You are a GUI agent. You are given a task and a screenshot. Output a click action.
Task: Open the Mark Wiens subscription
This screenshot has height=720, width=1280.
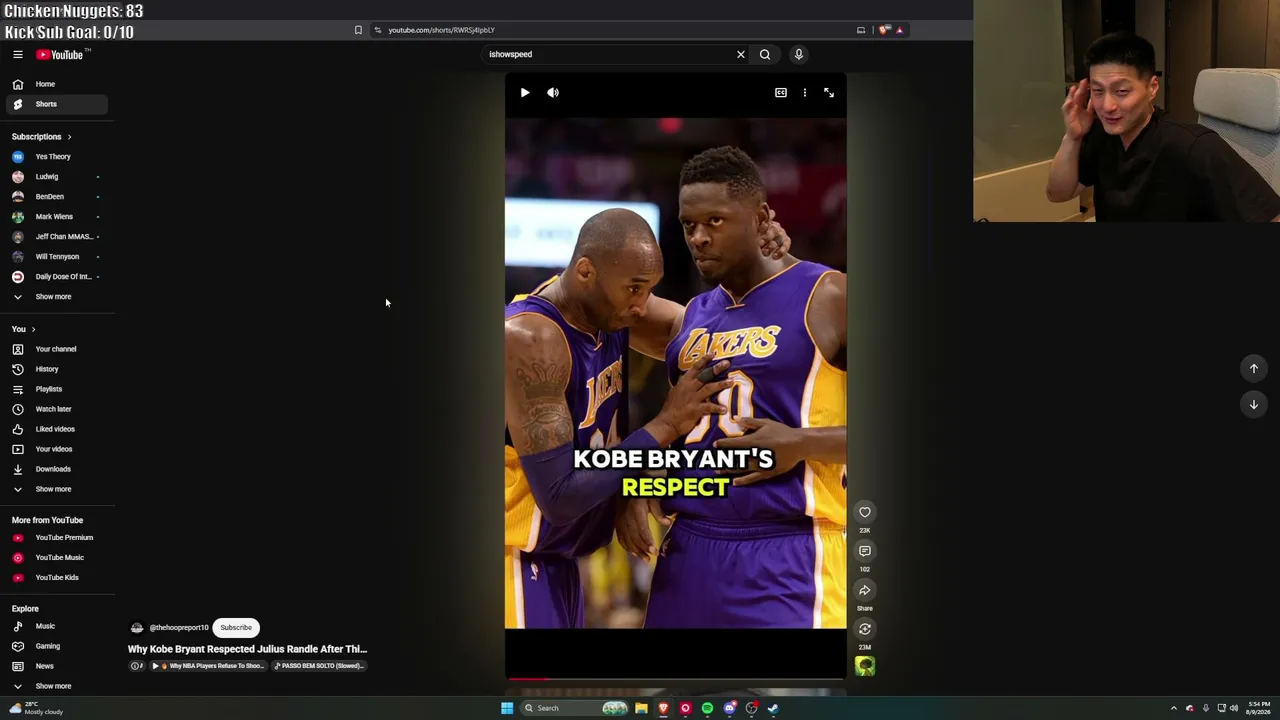pos(57,217)
